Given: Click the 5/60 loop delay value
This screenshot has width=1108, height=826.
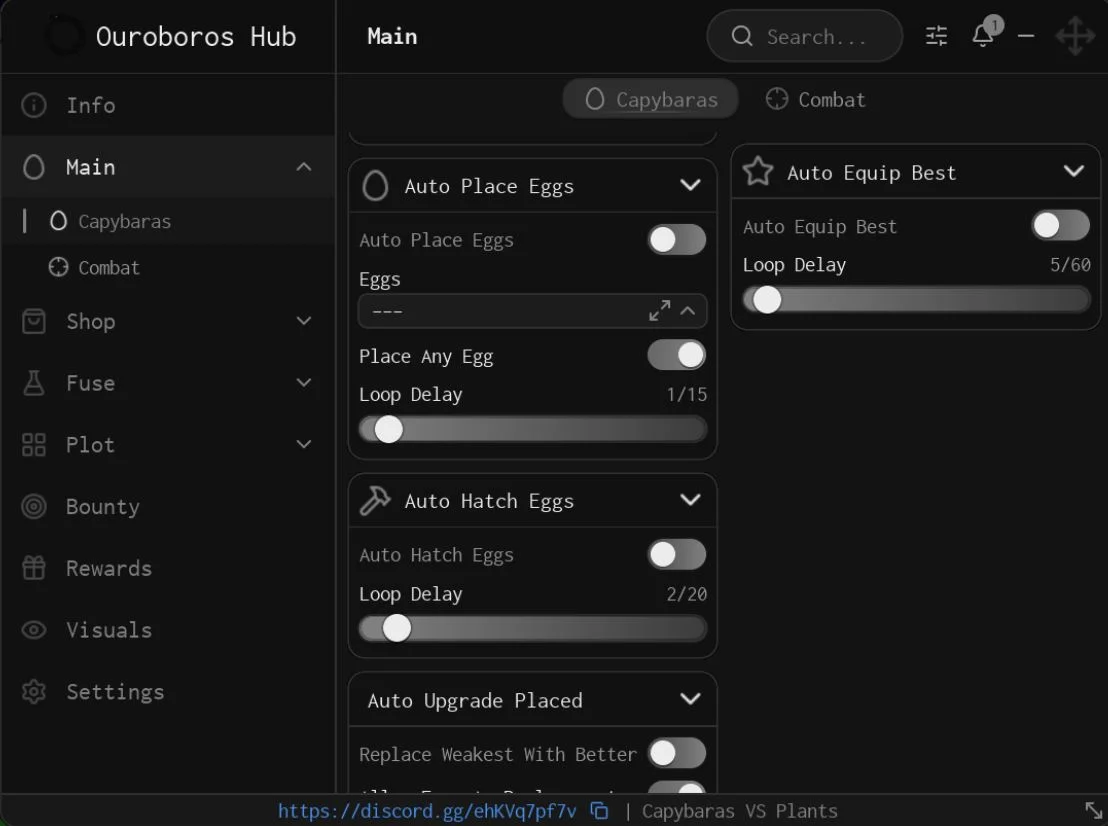Looking at the screenshot, I should point(1070,265).
